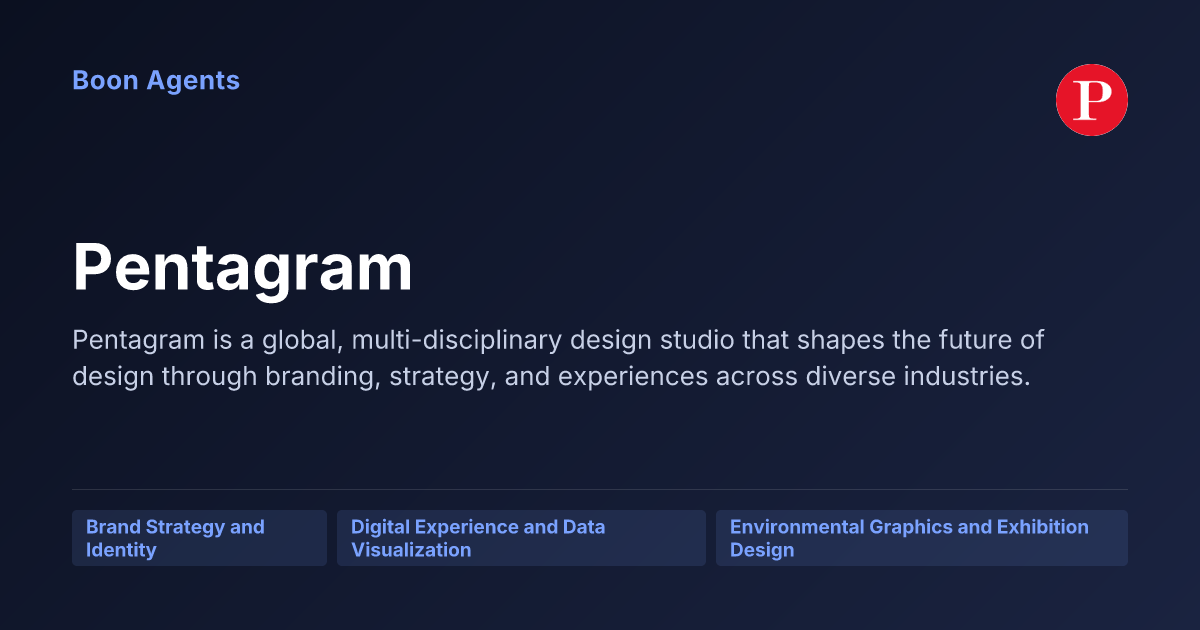Viewport: 1200px width, 630px height.
Task: Click the description starting "Pentagram is a global"
Action: coord(558,358)
